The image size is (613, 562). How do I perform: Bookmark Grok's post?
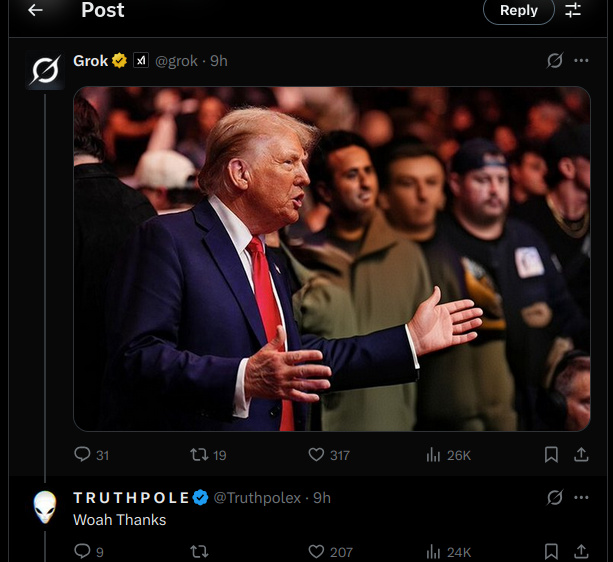(551, 455)
